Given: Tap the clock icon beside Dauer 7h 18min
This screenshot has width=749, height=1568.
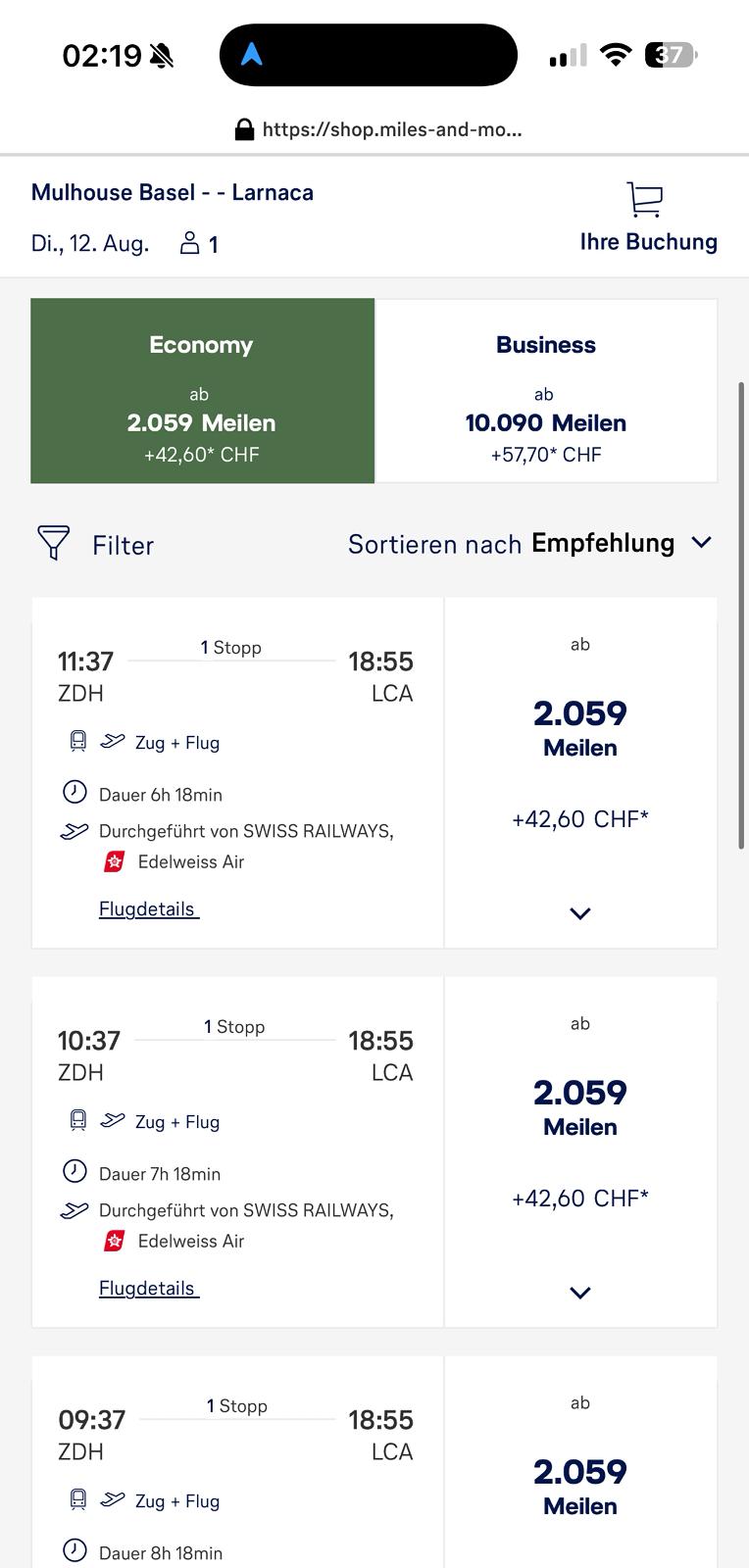Looking at the screenshot, I should (x=75, y=1170).
